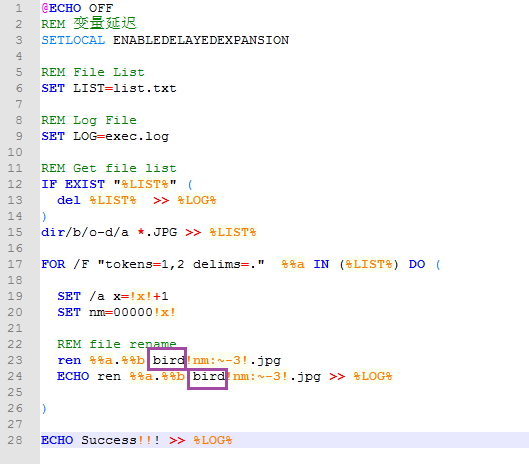Click 'ECHO ren' on line 24
Viewport: 529px width, 464px height.
(x=89, y=376)
